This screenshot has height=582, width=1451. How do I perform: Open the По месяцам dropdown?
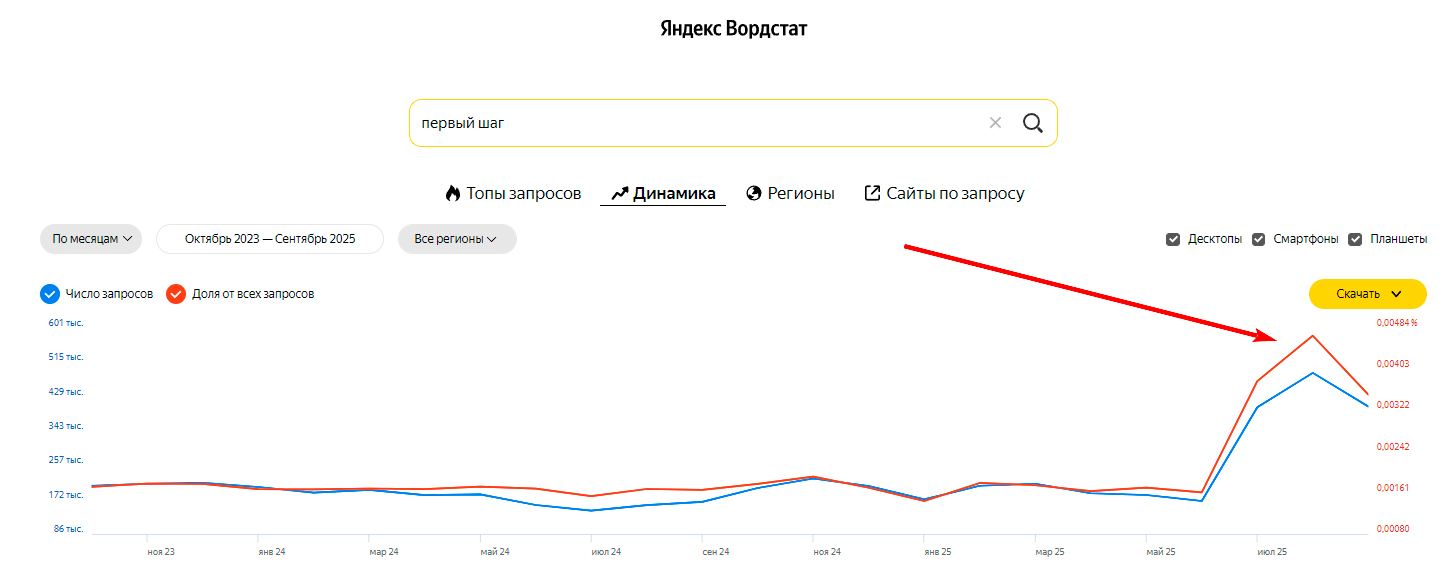click(91, 239)
